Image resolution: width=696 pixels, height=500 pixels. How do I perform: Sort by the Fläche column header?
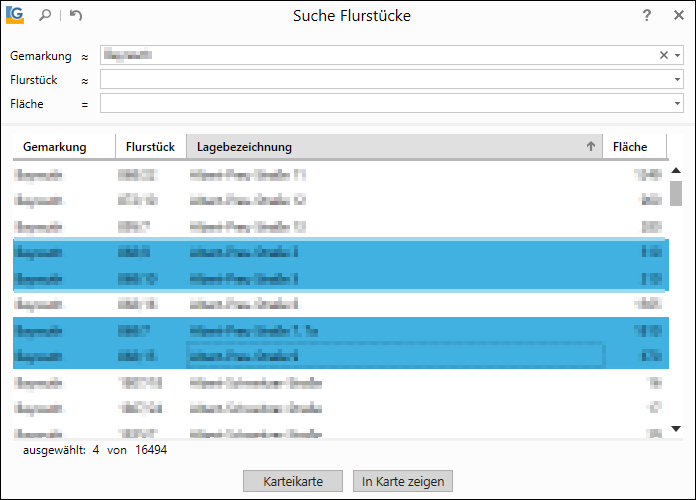pos(630,147)
